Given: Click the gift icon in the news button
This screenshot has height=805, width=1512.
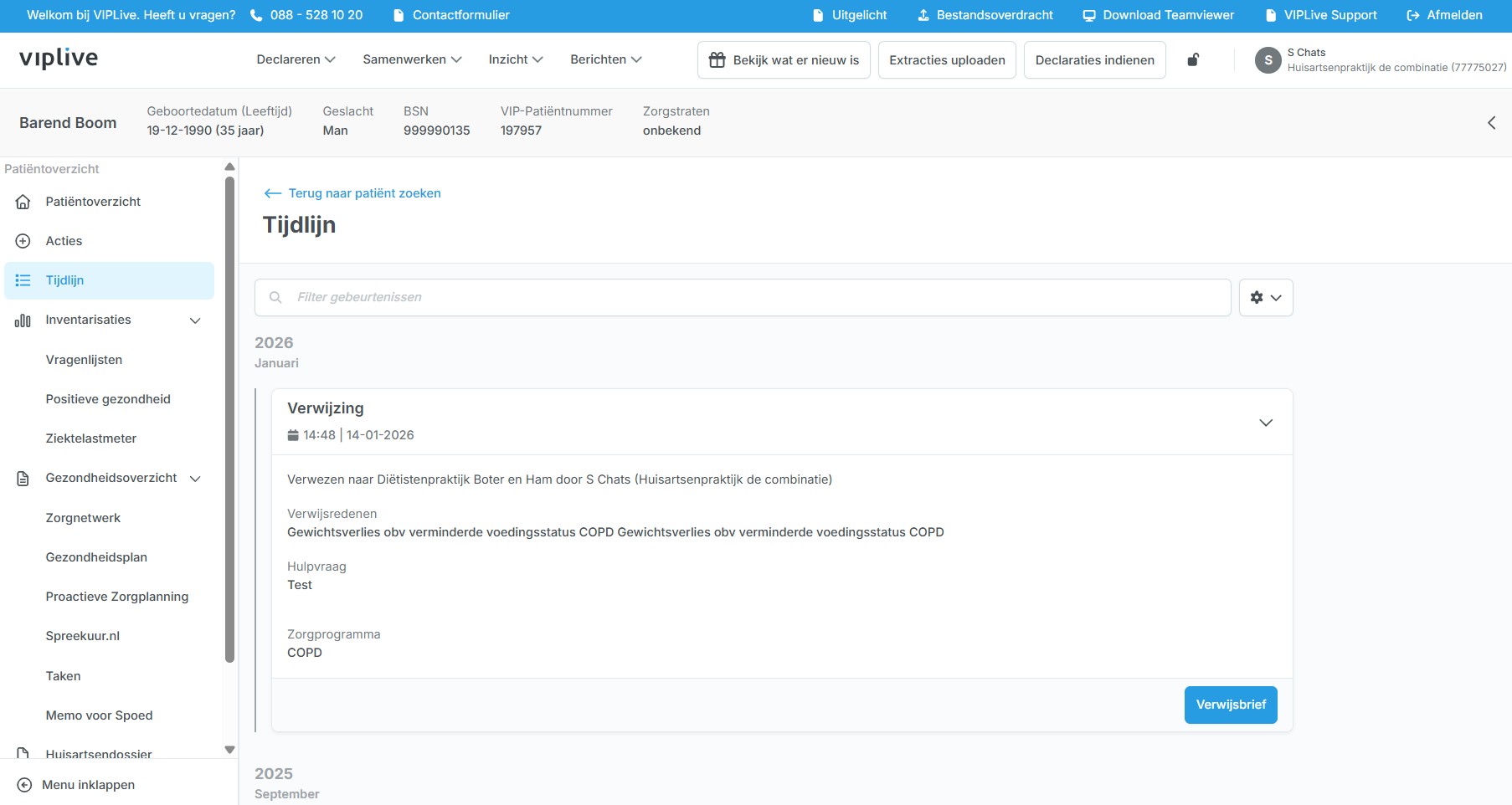Looking at the screenshot, I should 717,60.
